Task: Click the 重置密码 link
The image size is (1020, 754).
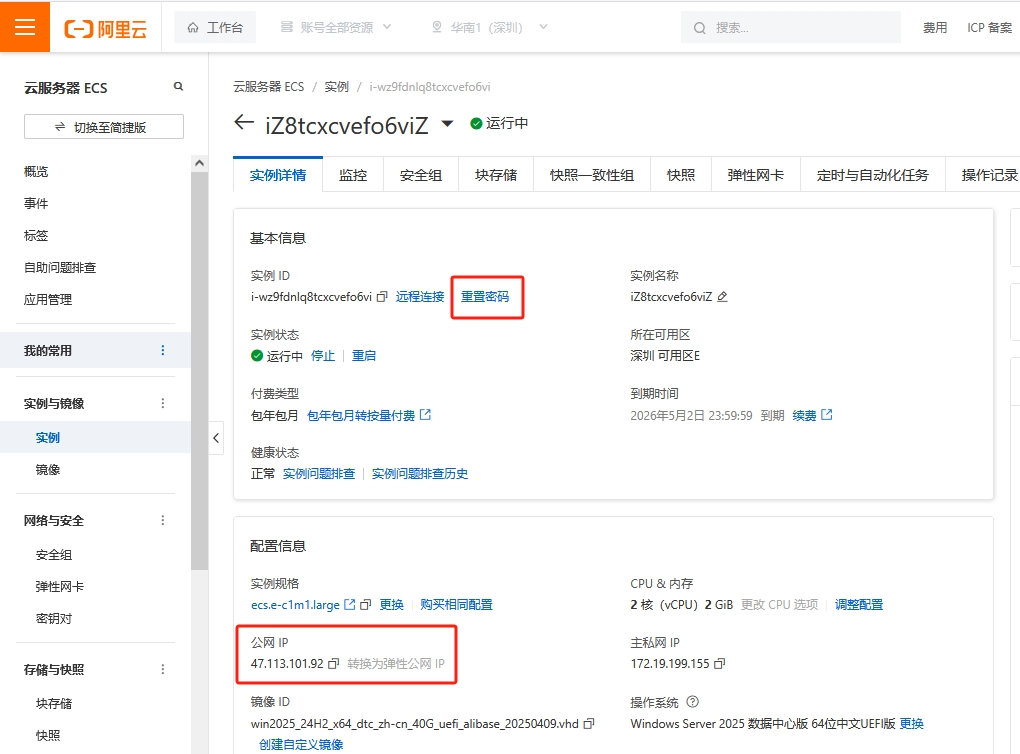Action: pos(485,297)
